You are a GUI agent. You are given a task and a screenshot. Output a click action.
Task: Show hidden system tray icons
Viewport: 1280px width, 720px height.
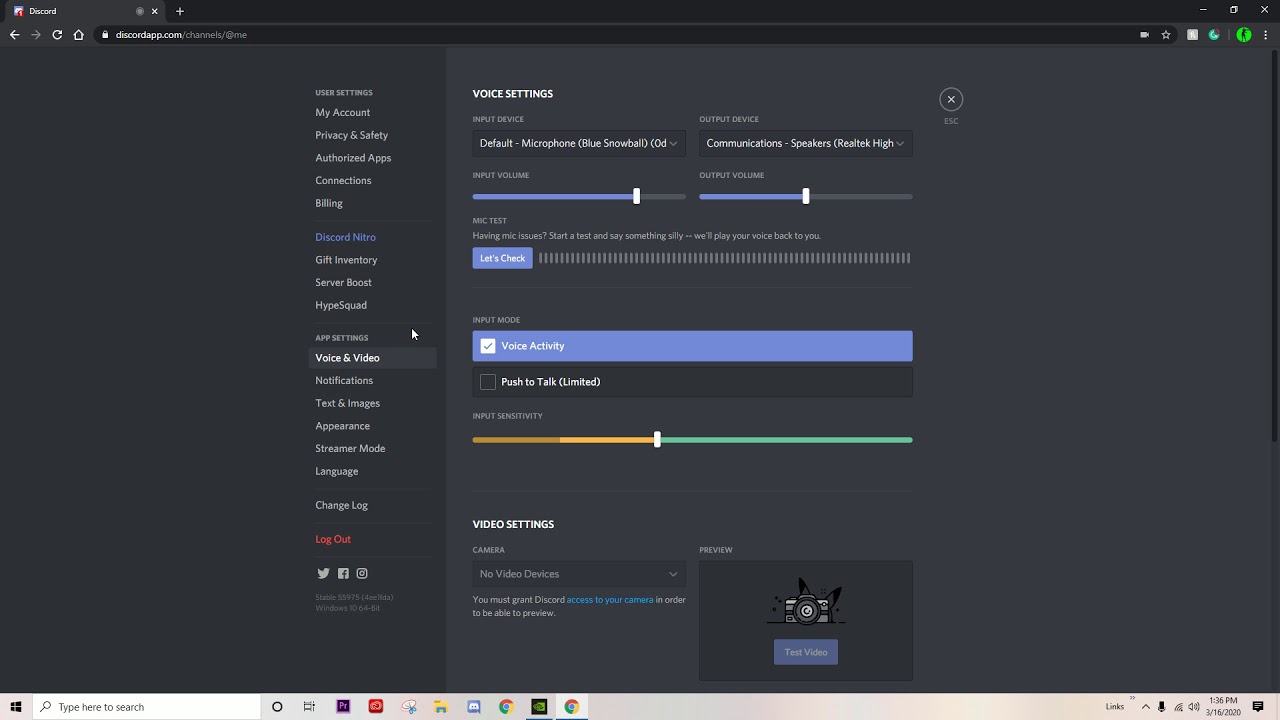1146,706
